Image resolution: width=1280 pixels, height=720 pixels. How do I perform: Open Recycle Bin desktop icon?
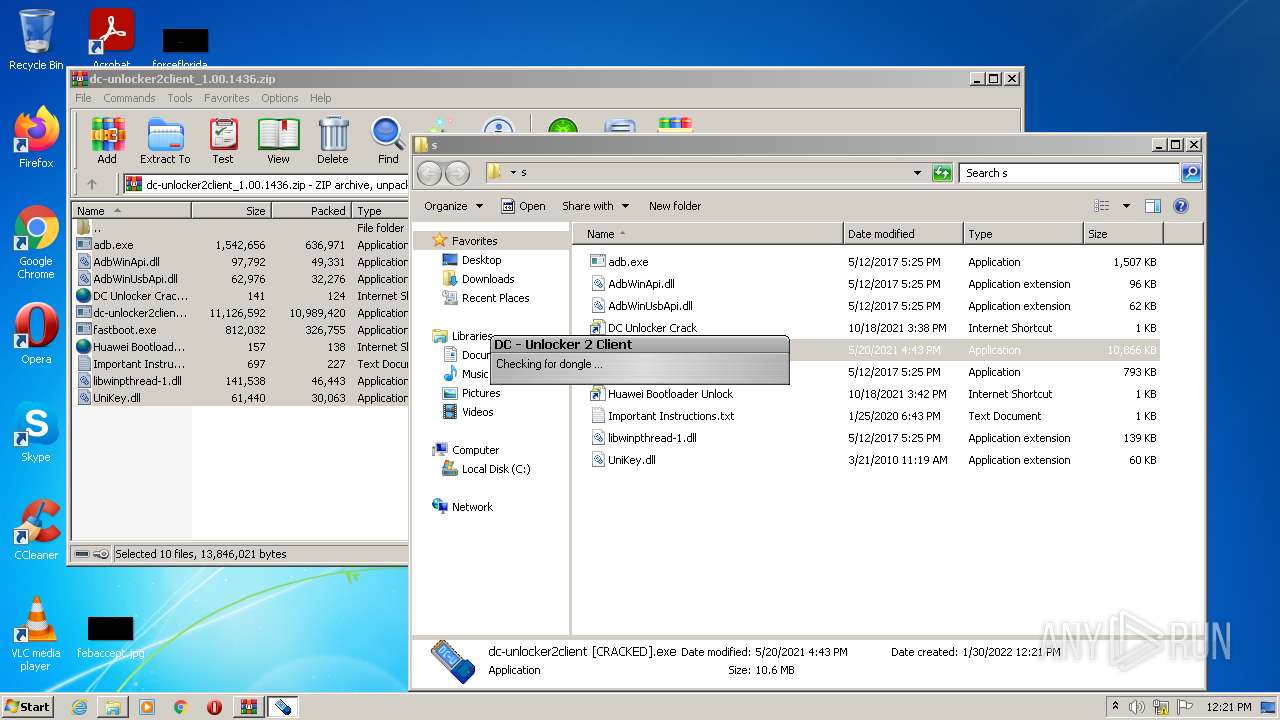click(36, 40)
